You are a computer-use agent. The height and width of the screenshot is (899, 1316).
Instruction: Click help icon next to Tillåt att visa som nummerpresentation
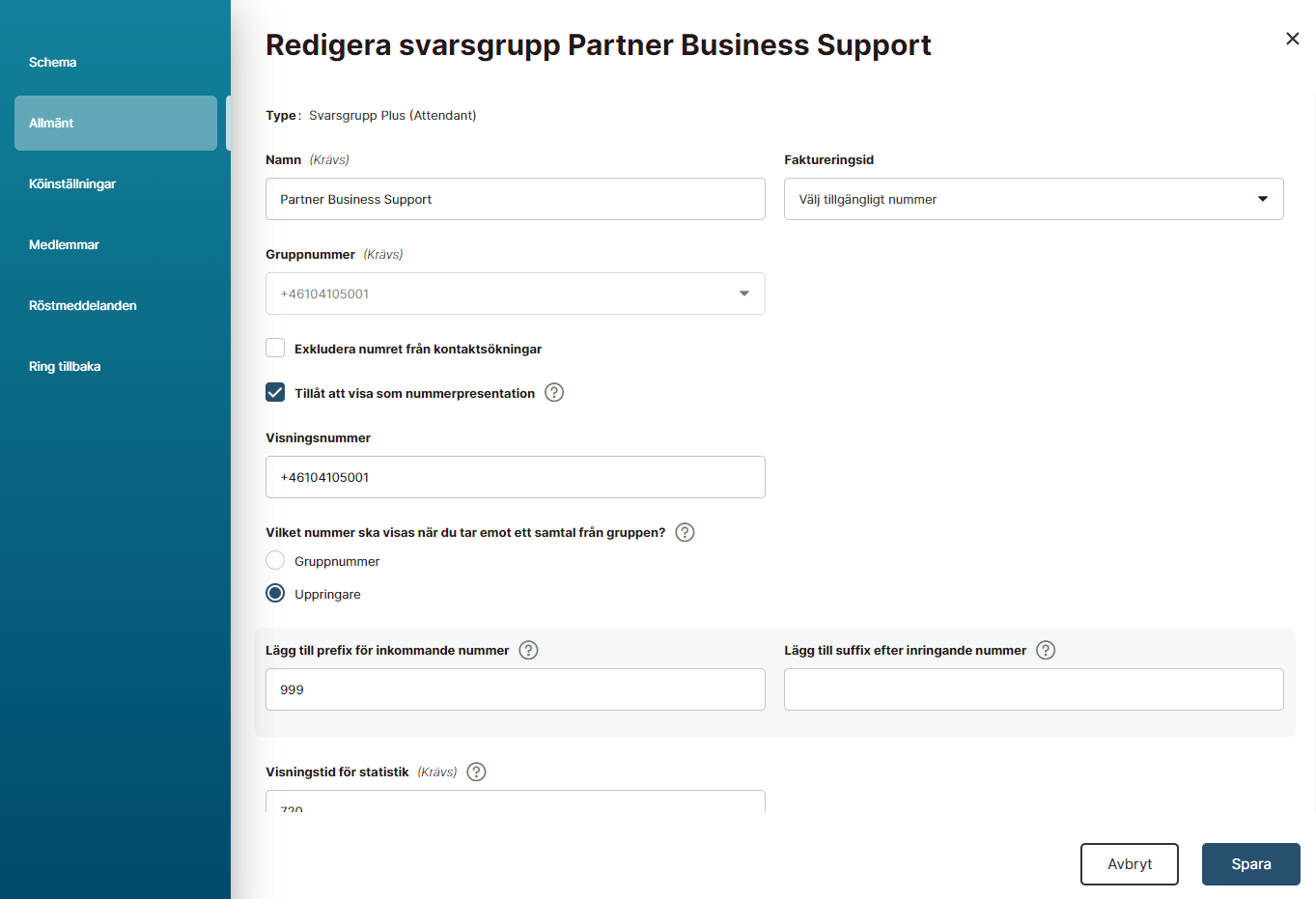(554, 393)
